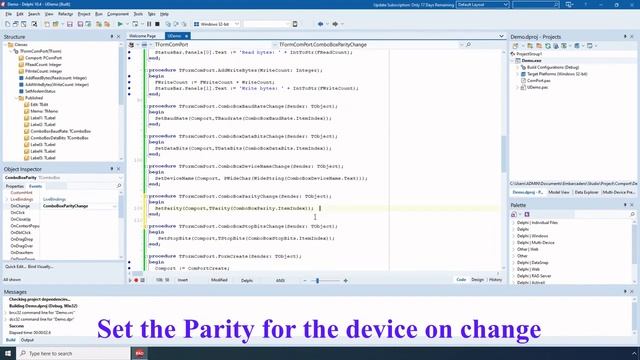
Task: Pause the running program
Action: [149, 24]
